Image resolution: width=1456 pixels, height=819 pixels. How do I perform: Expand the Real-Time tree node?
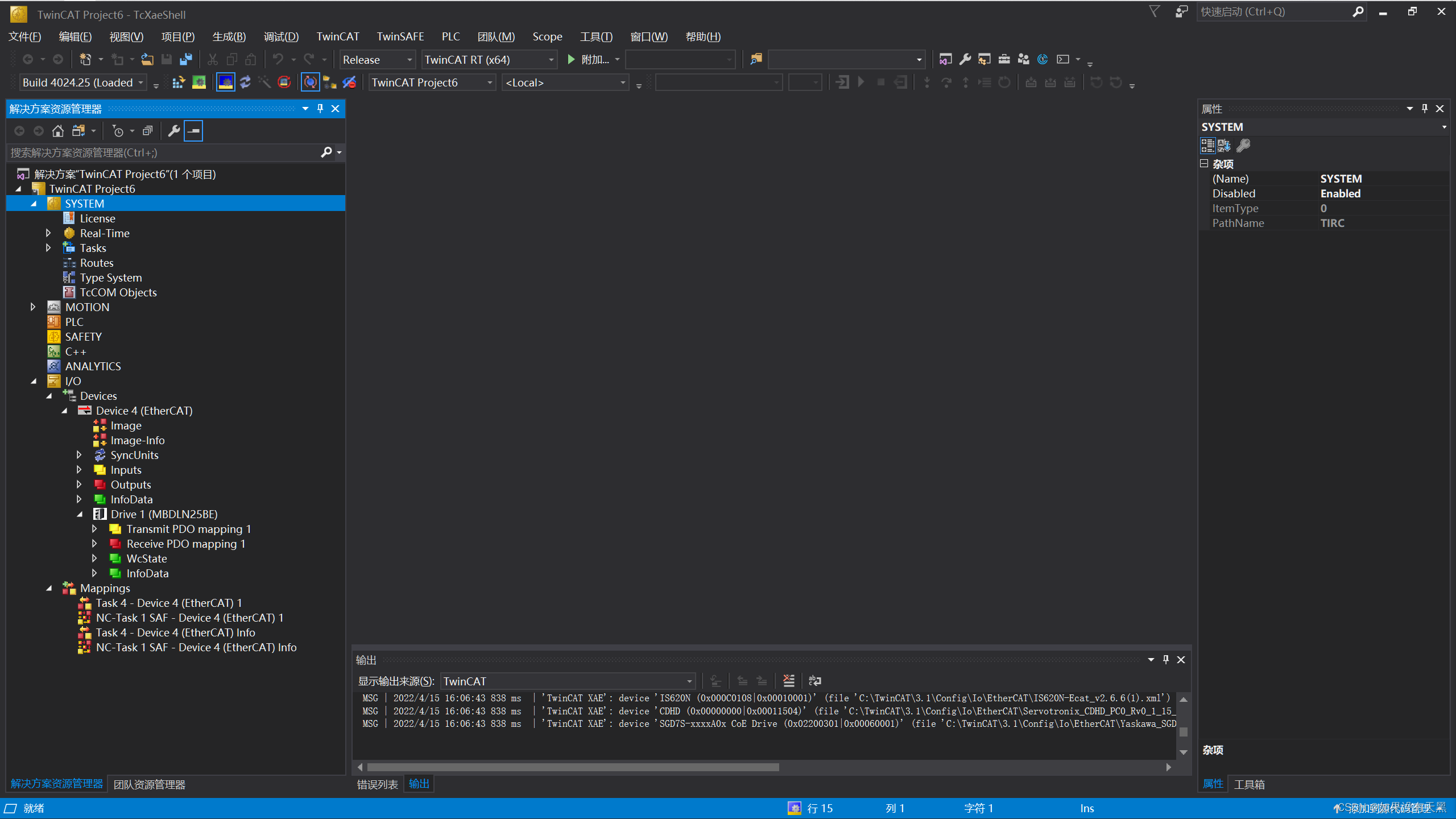[48, 233]
